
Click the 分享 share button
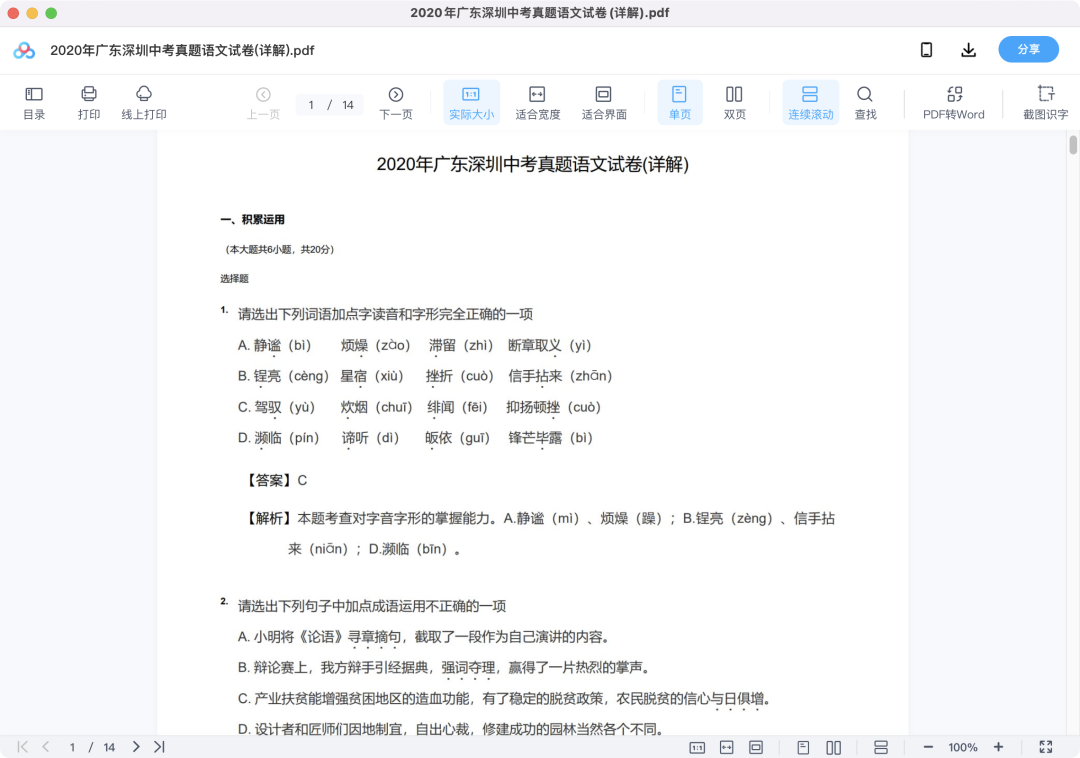[x=1028, y=50]
